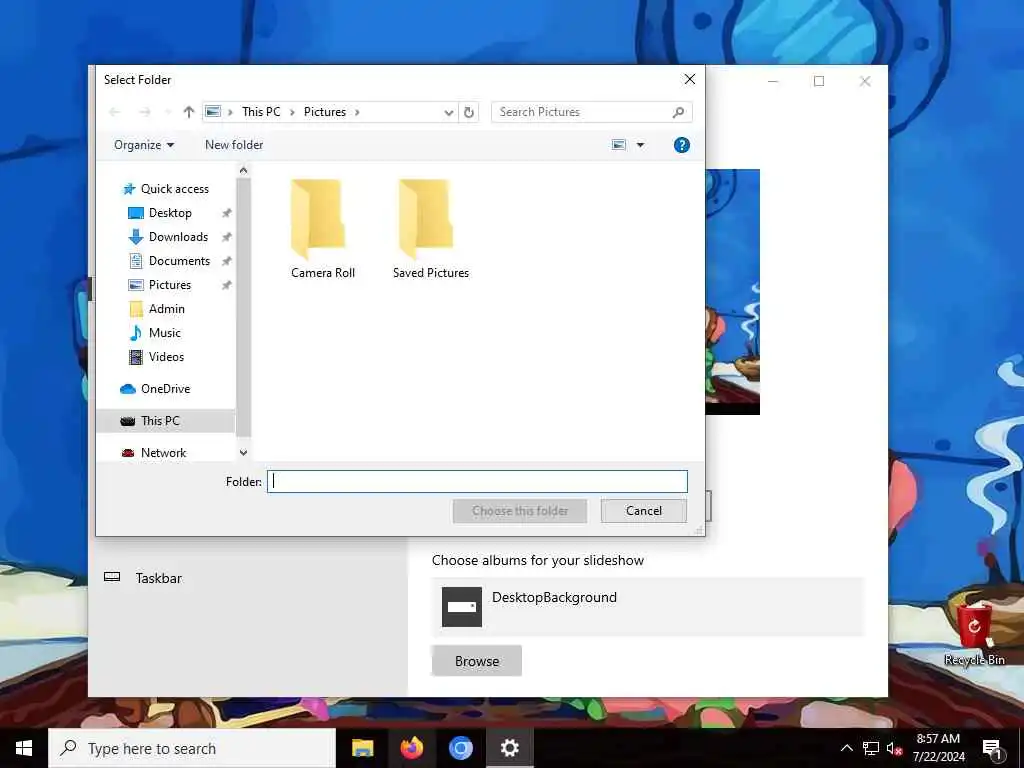The width and height of the screenshot is (1024, 768).
Task: Select This PC in the navigation pane
Action: tap(160, 421)
